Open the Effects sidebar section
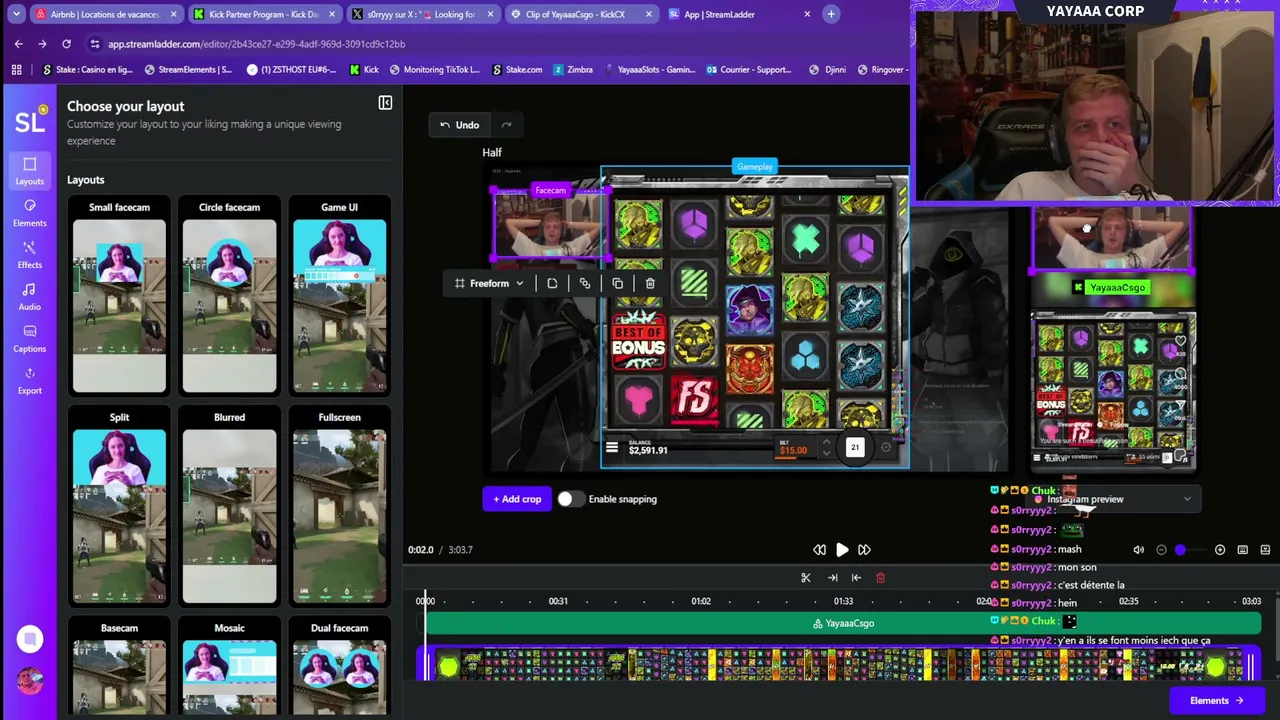This screenshot has height=720, width=1280. 29,254
